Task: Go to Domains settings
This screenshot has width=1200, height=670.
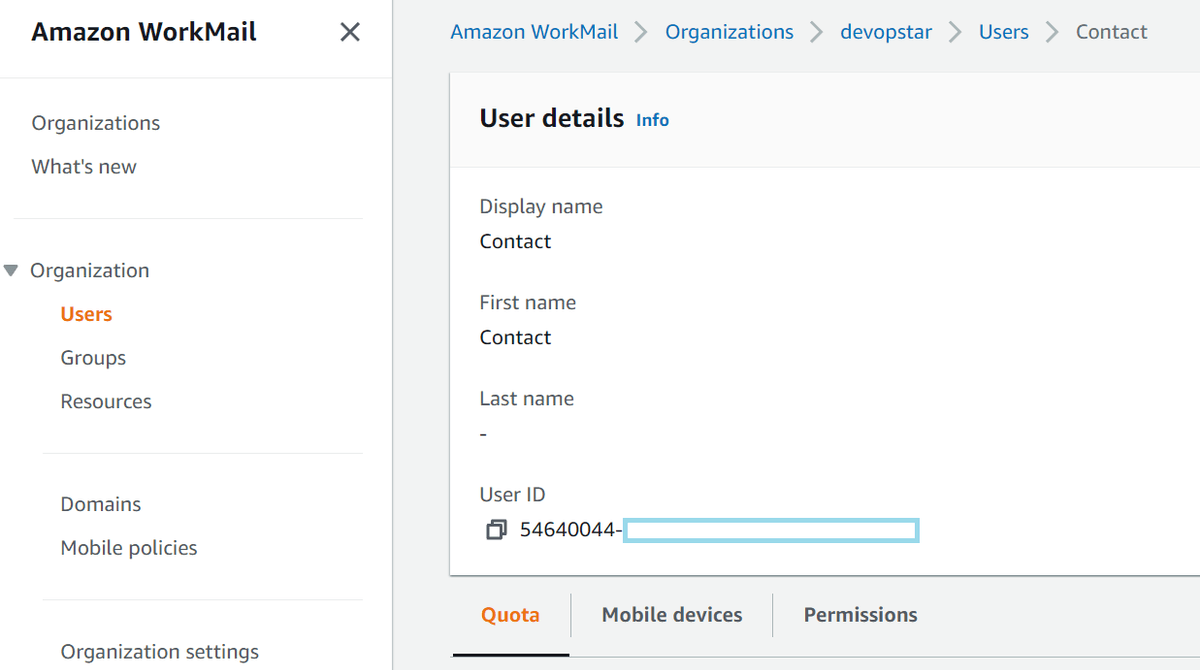Action: (100, 503)
